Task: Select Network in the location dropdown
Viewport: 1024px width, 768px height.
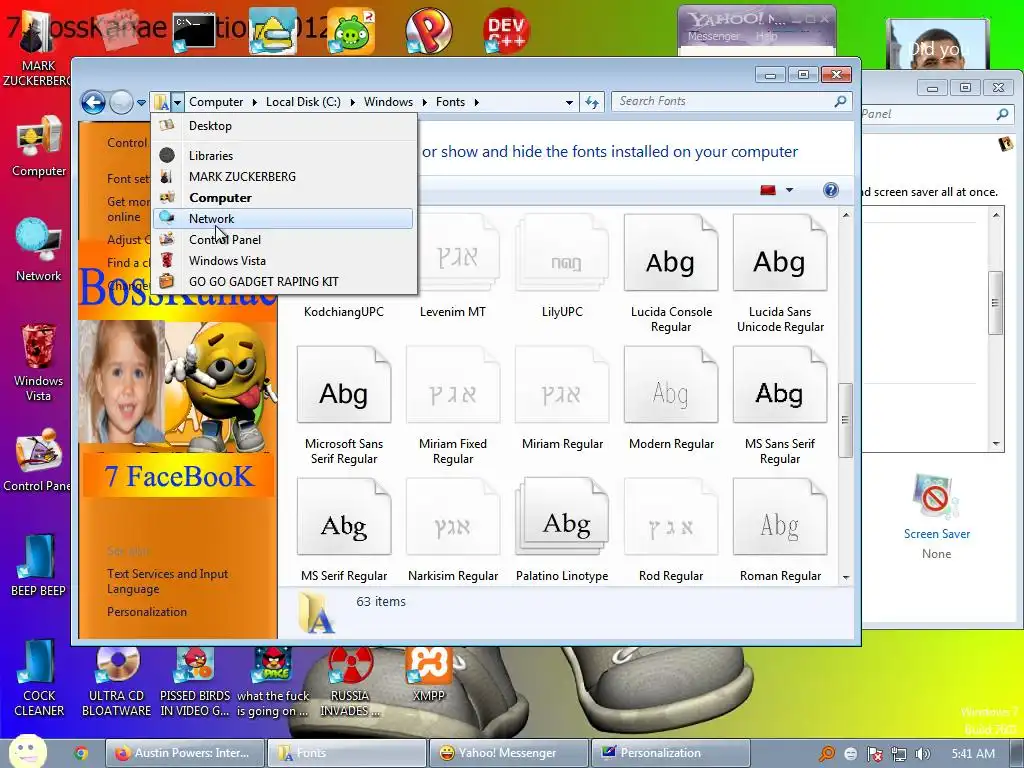Action: click(x=283, y=219)
